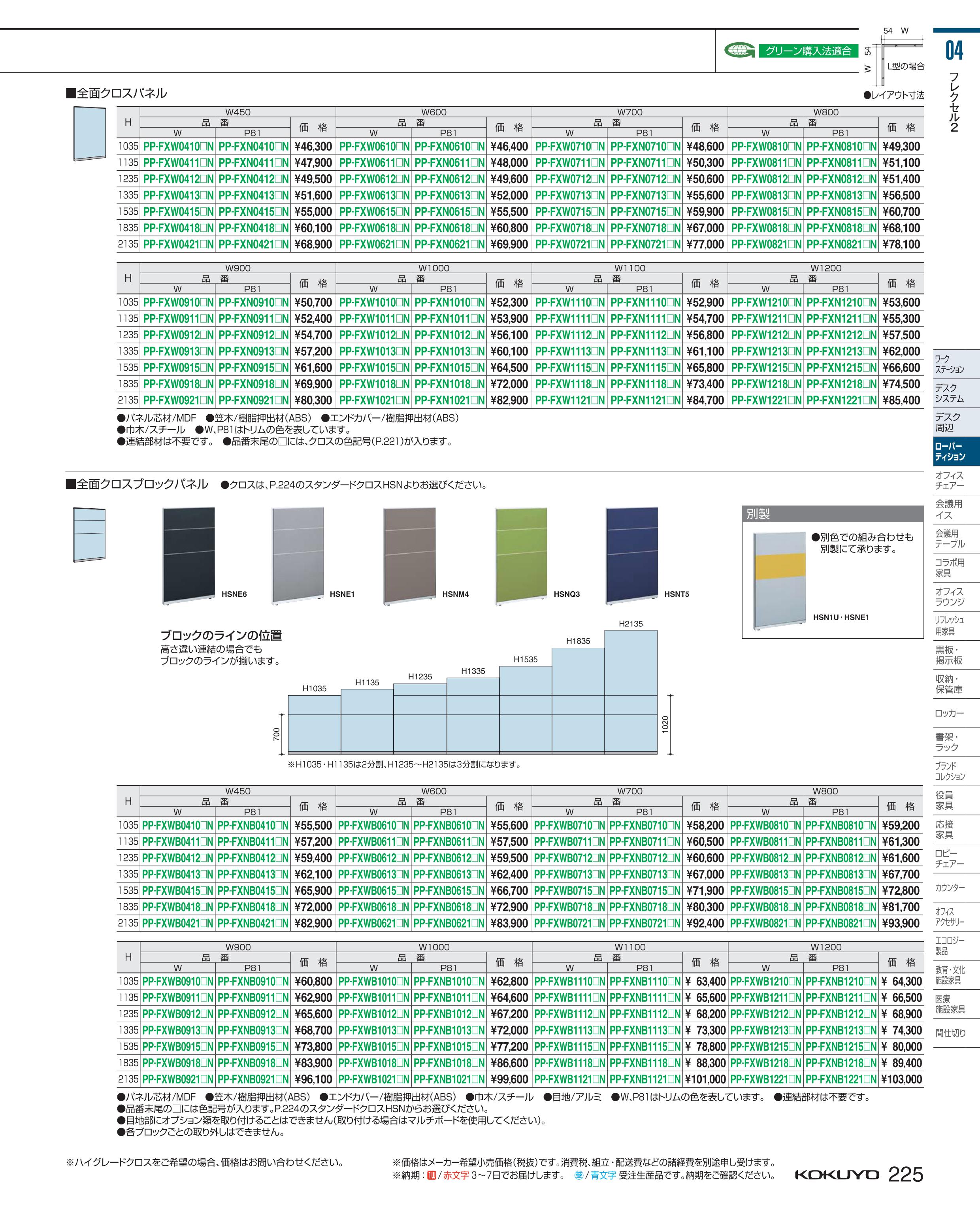Viewport: 980px width, 1209px height.
Task: Click the H2135 block in height diagram
Action: point(631,692)
